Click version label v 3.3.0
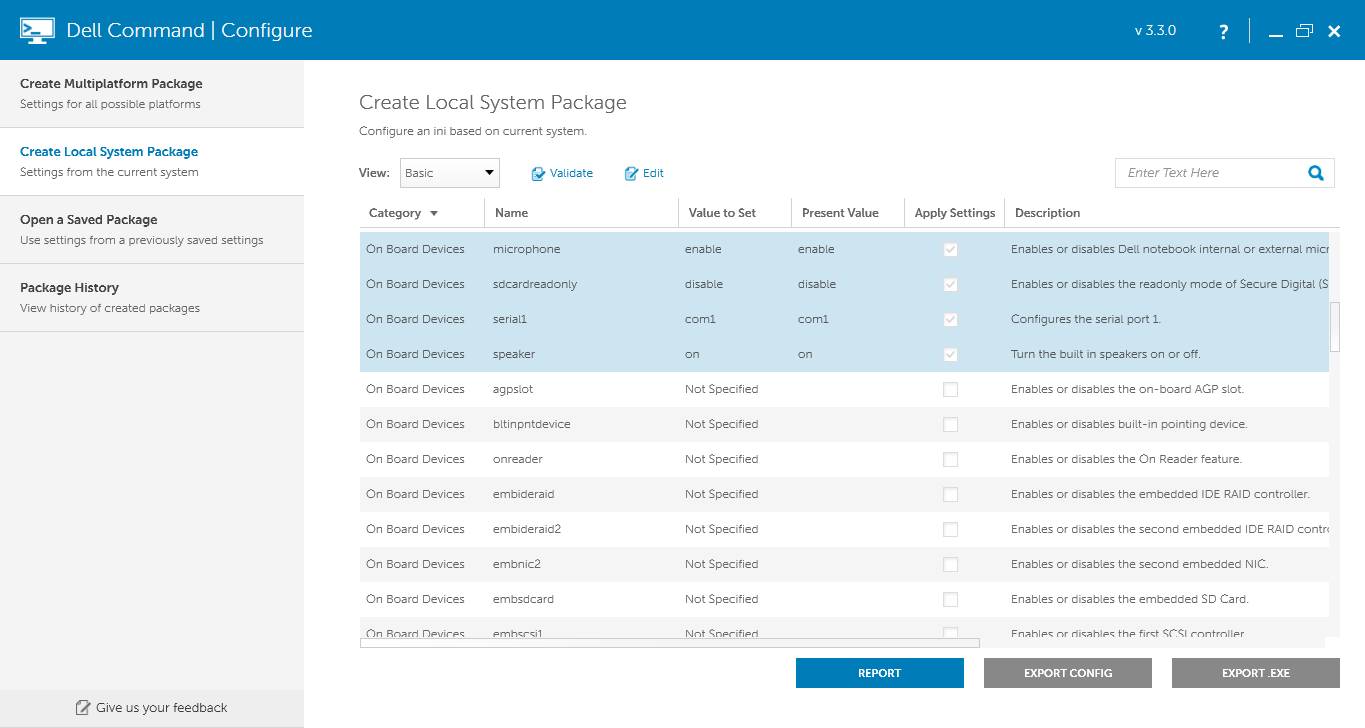1365x728 pixels. (1155, 31)
